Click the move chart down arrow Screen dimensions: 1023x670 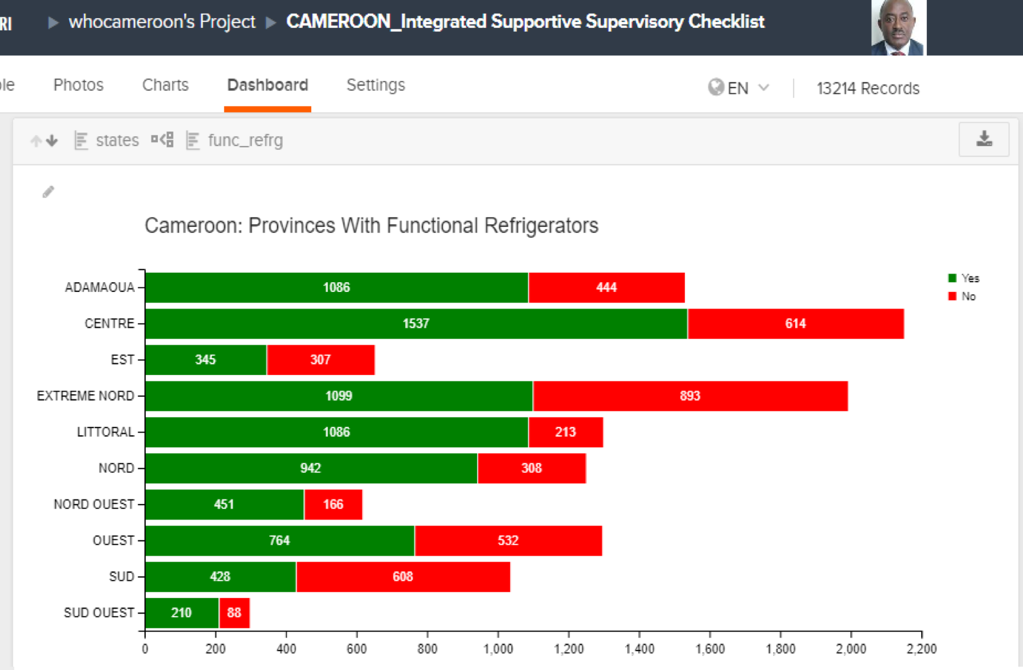pos(52,140)
